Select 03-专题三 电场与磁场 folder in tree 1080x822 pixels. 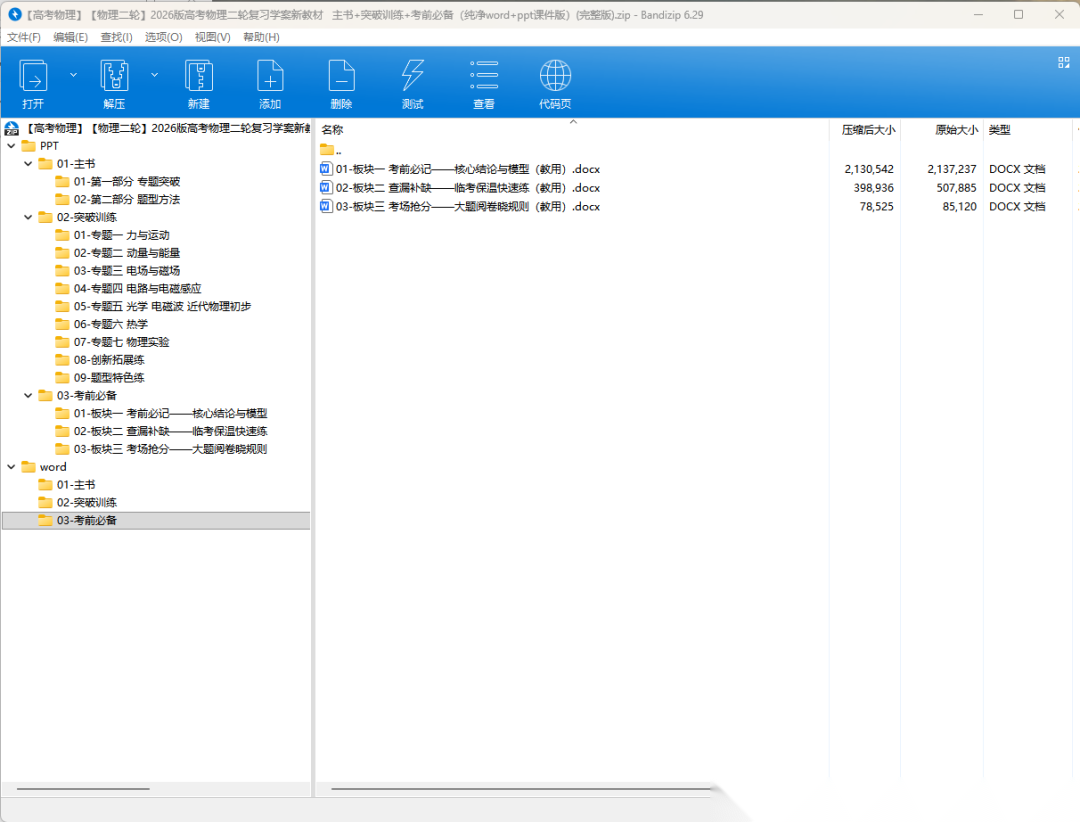[126, 271]
